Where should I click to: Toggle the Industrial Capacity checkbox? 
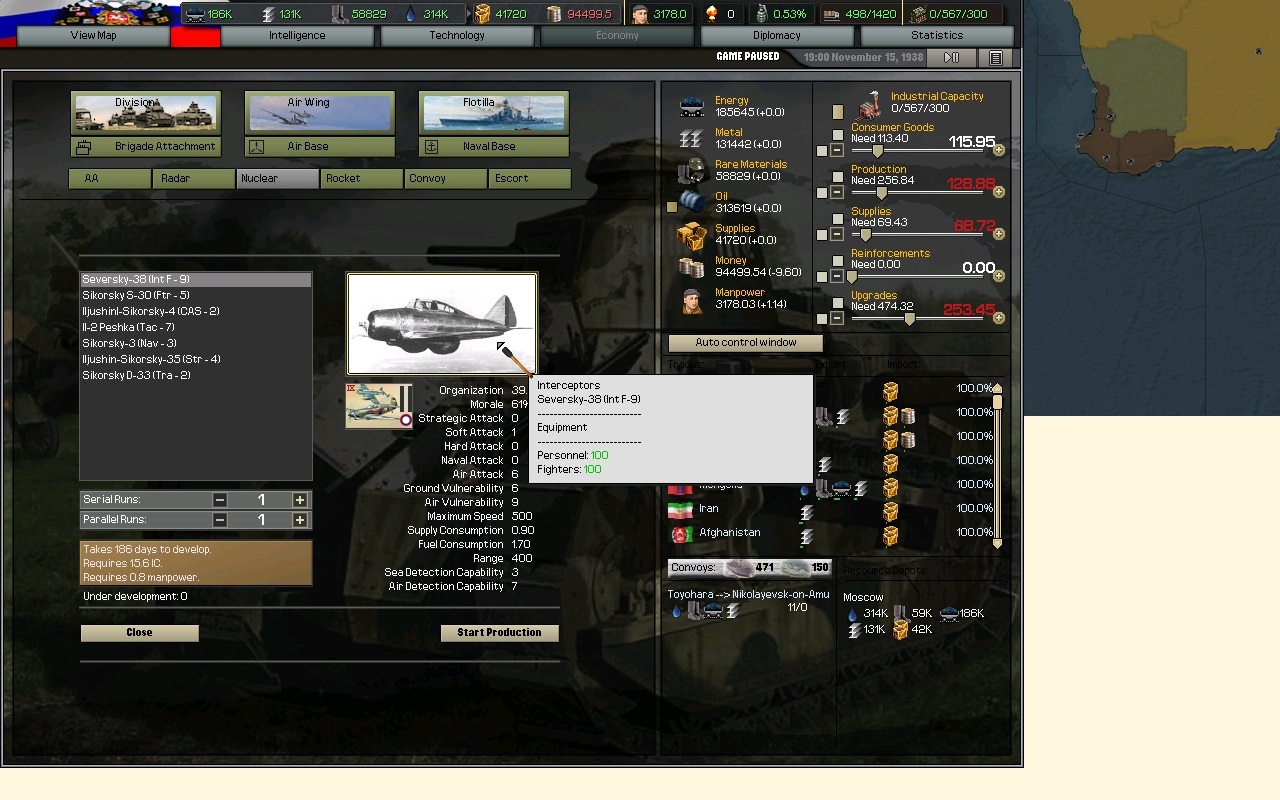(x=838, y=112)
